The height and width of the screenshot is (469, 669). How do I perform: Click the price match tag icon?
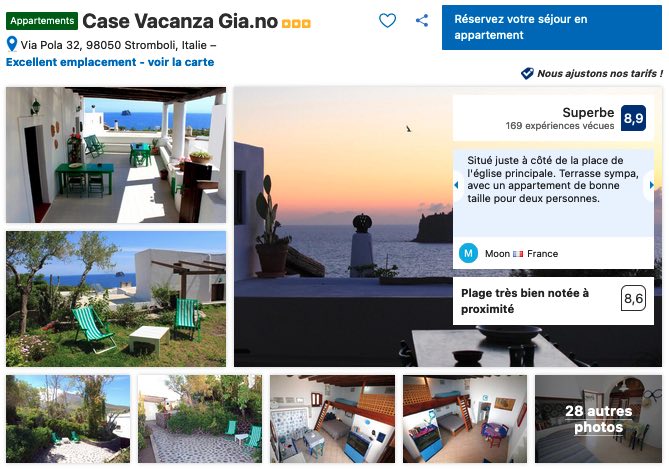(527, 73)
